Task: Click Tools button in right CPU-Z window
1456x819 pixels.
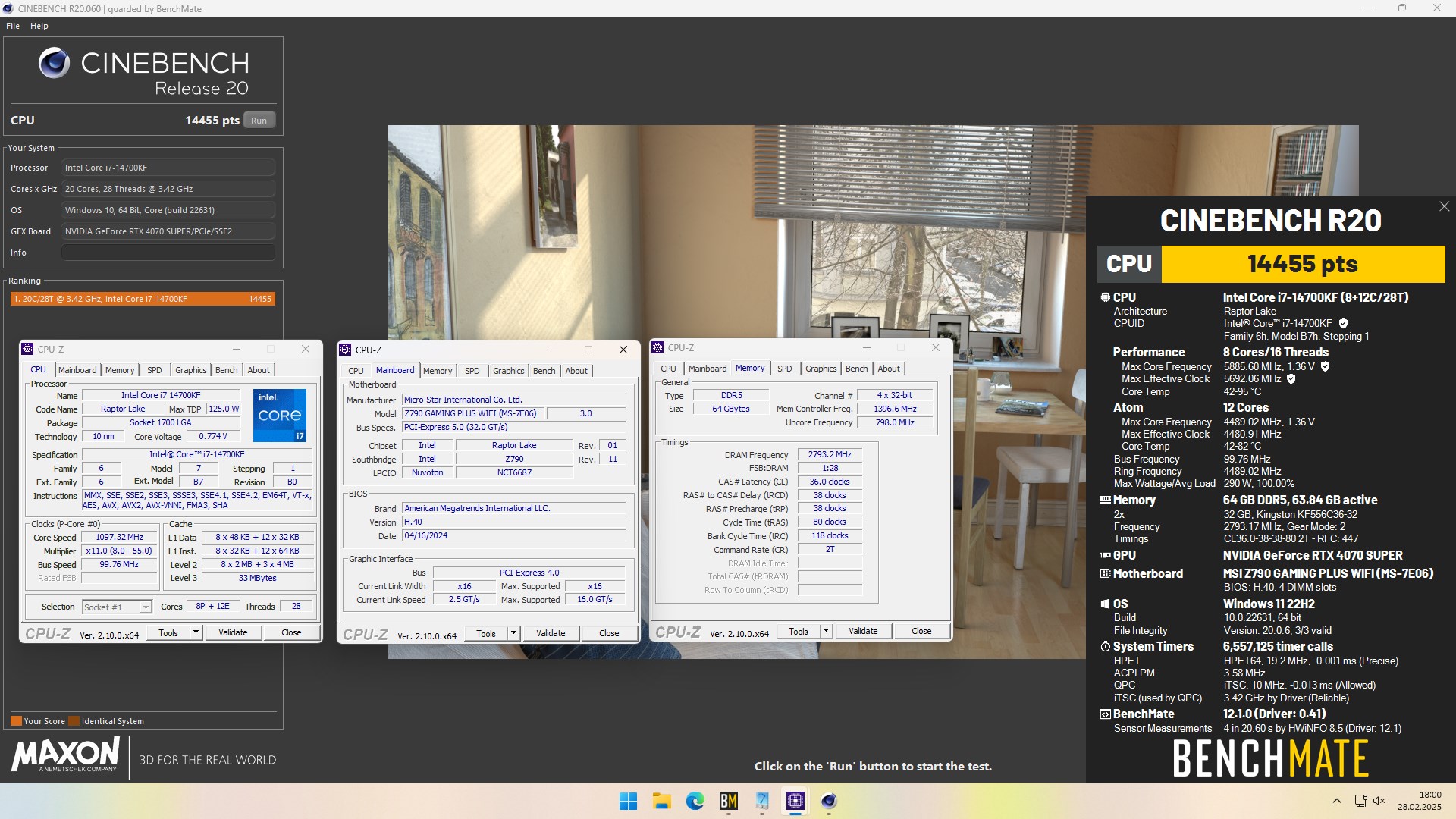Action: [x=799, y=631]
